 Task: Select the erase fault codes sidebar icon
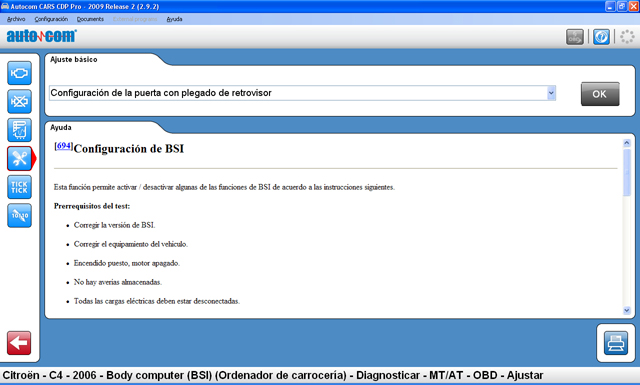coord(19,101)
